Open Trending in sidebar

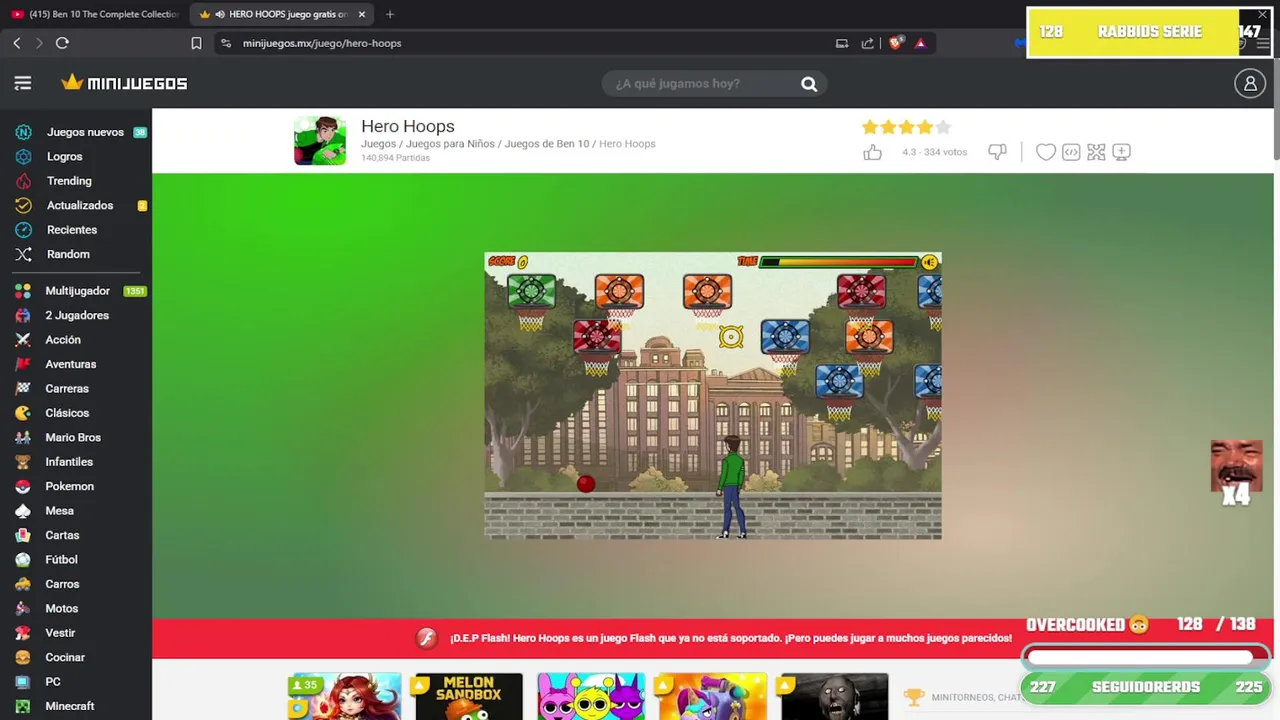tap(69, 181)
